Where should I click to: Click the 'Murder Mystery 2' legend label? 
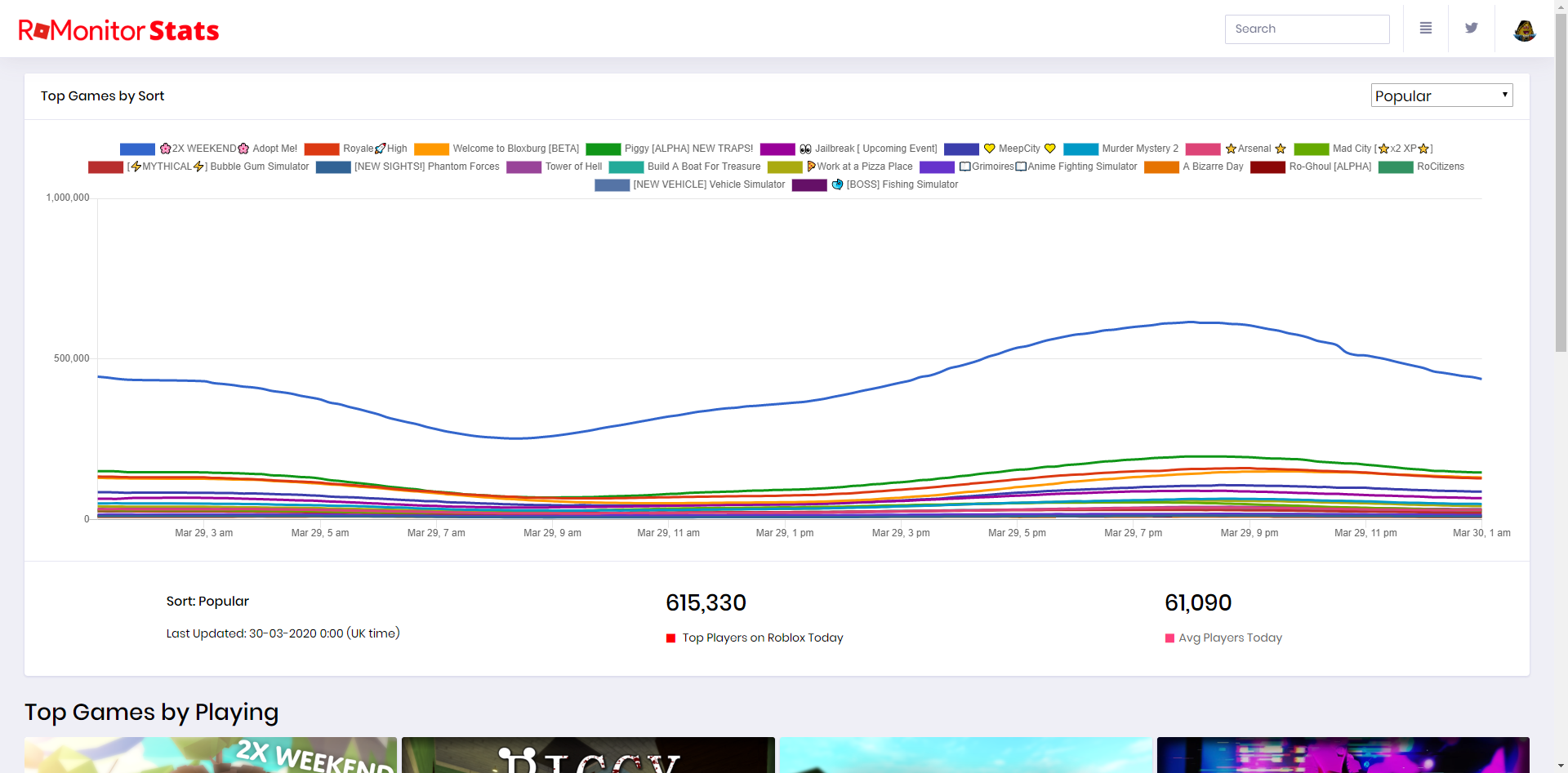click(1140, 149)
